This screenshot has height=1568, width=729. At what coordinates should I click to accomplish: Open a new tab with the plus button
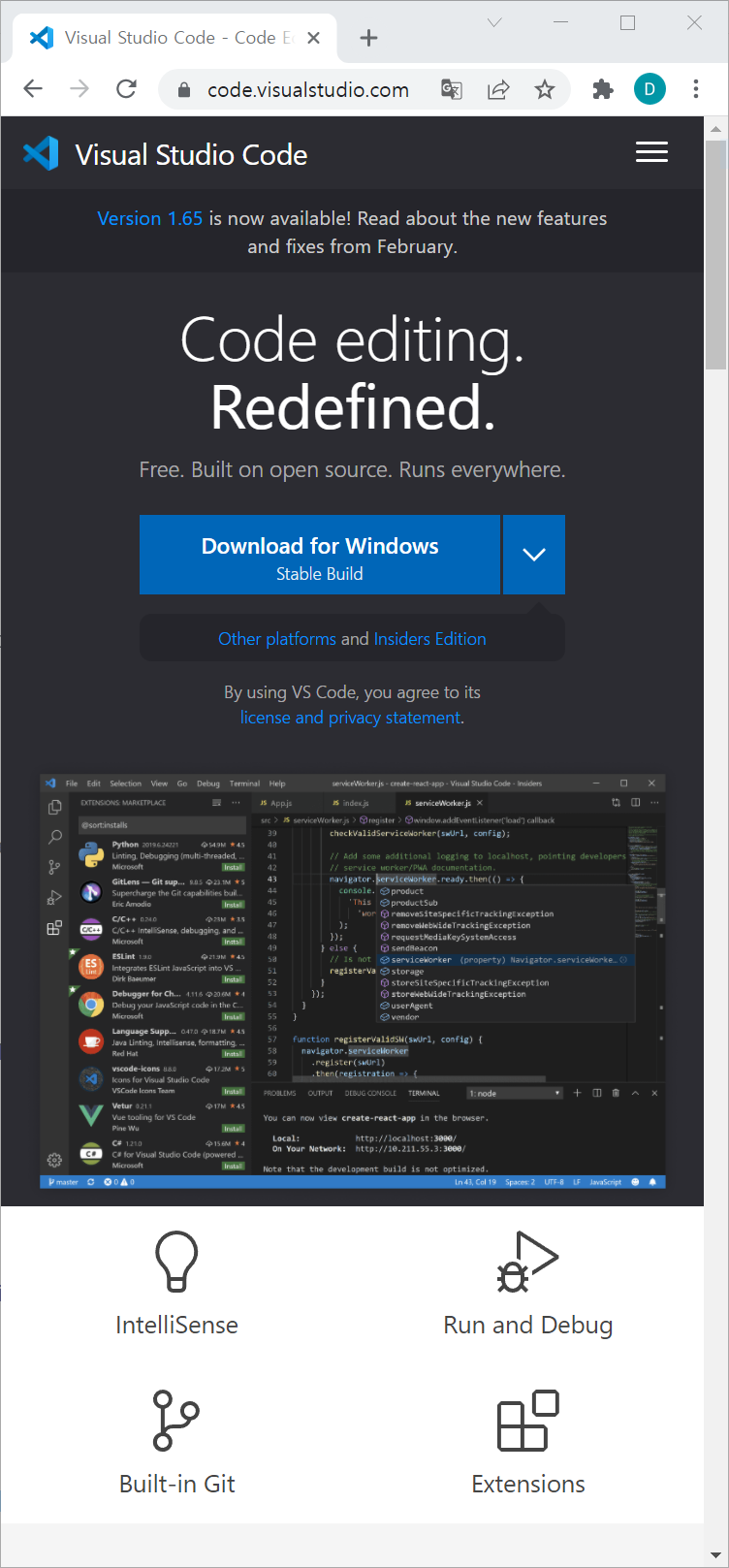coord(368,38)
